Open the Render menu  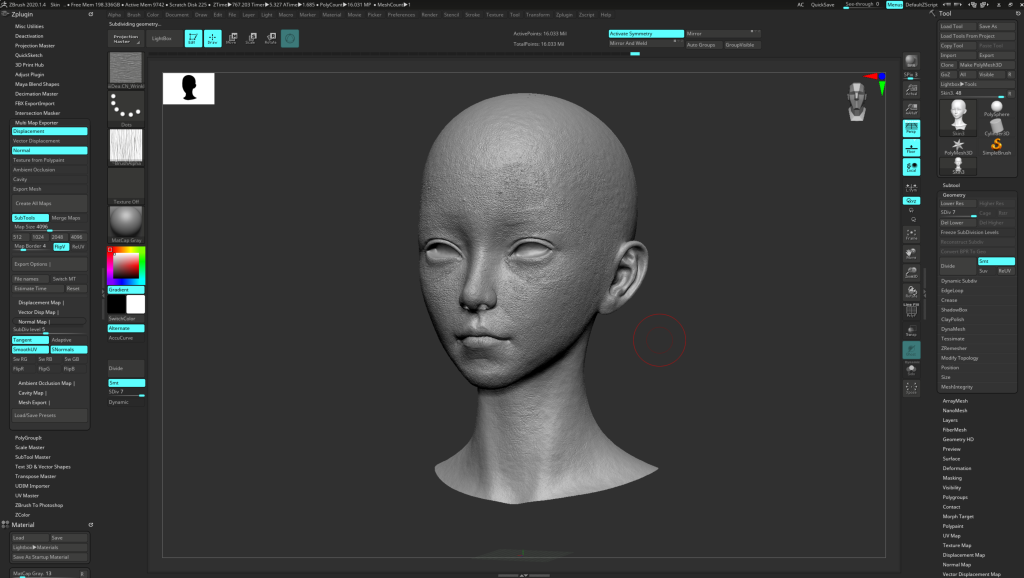[x=429, y=15]
